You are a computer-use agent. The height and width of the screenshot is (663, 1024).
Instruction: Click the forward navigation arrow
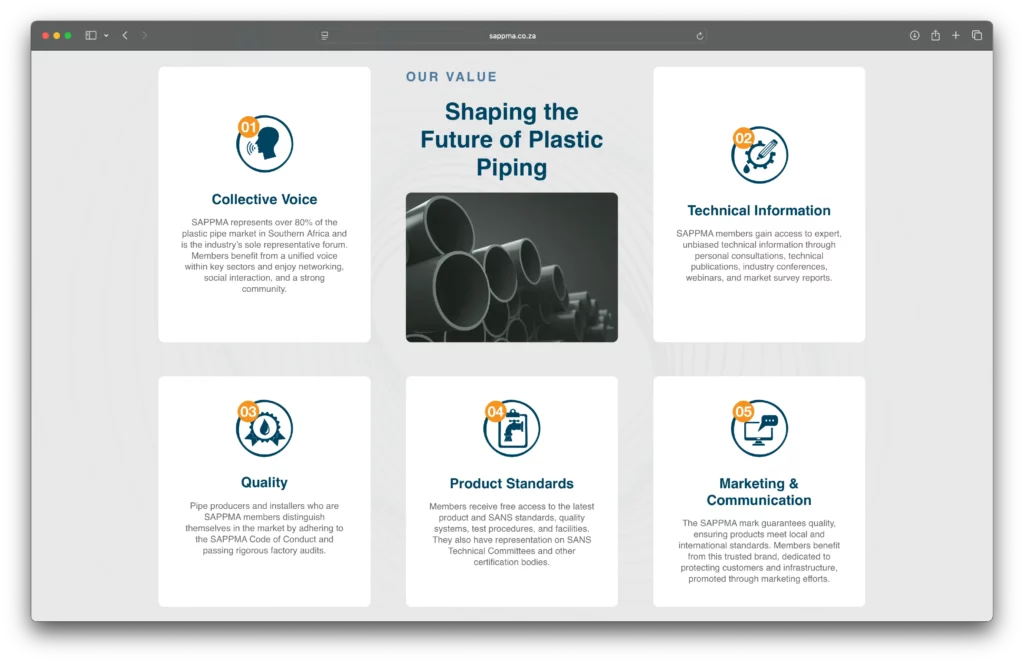click(x=145, y=36)
